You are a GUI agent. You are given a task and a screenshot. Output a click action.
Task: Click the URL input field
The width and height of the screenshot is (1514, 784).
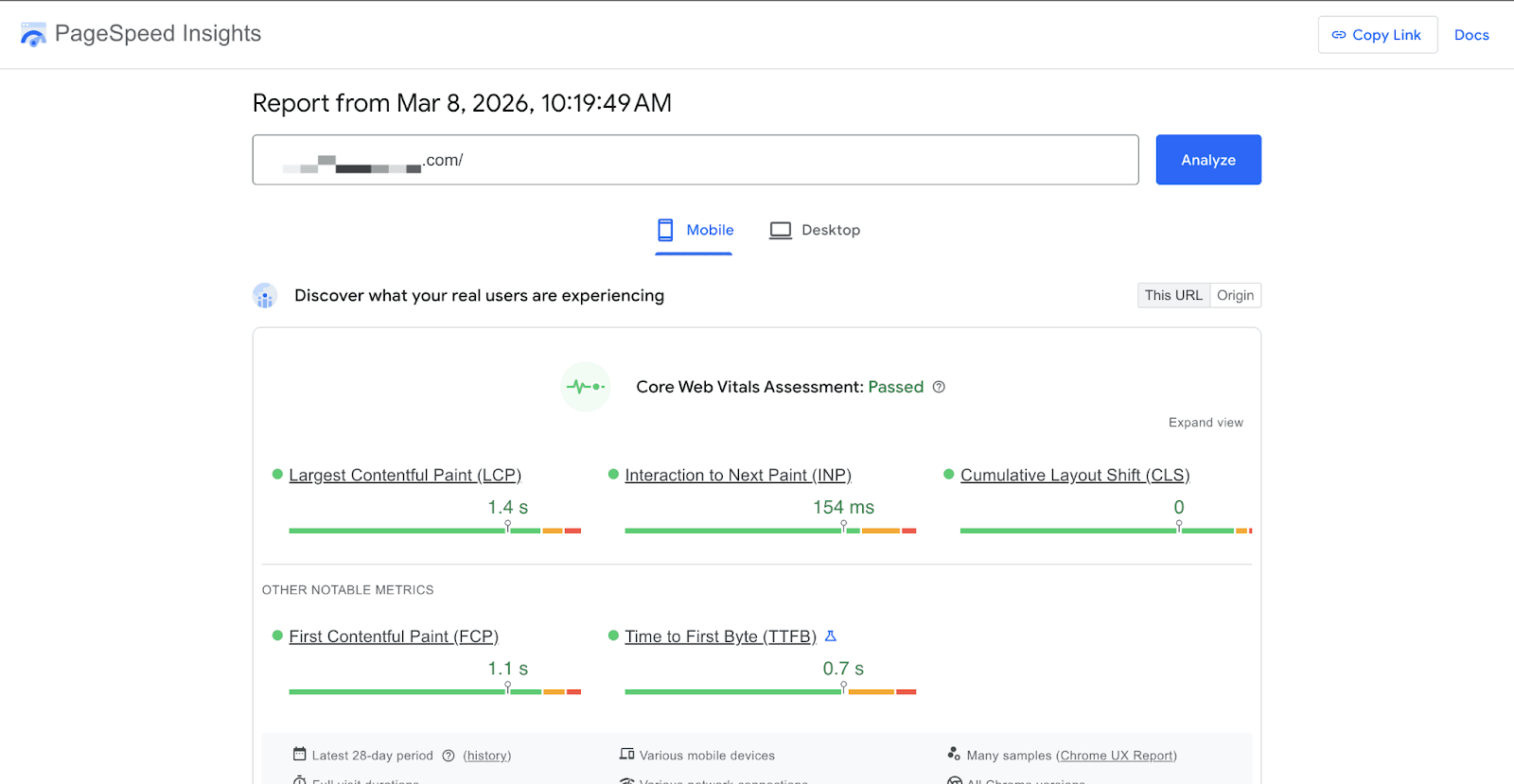click(x=695, y=160)
